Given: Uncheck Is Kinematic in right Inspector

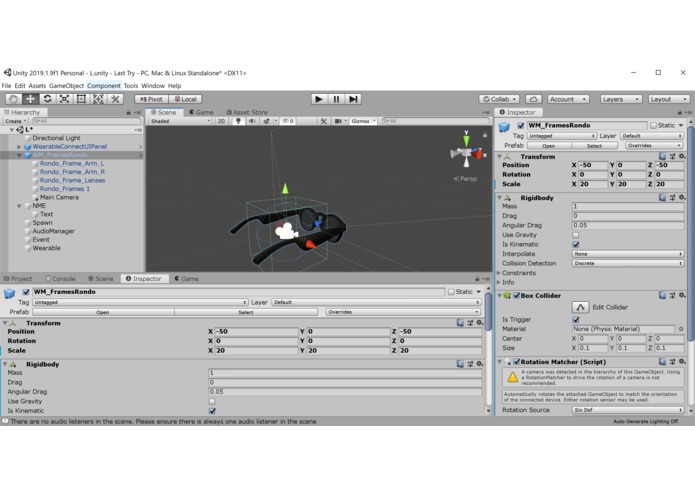Looking at the screenshot, I should tap(576, 245).
